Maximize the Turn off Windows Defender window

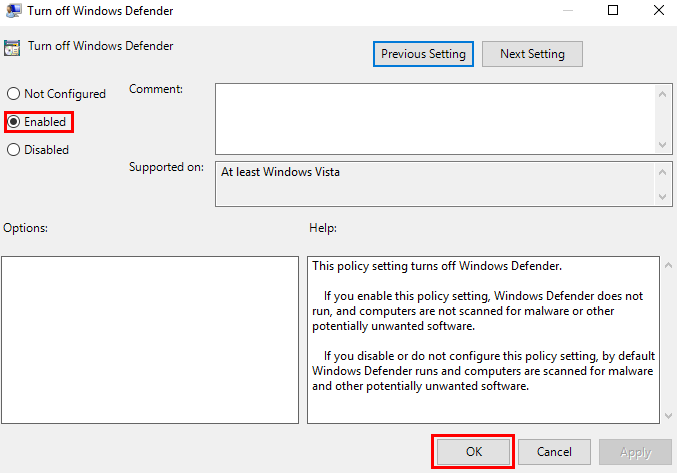[x=613, y=10]
